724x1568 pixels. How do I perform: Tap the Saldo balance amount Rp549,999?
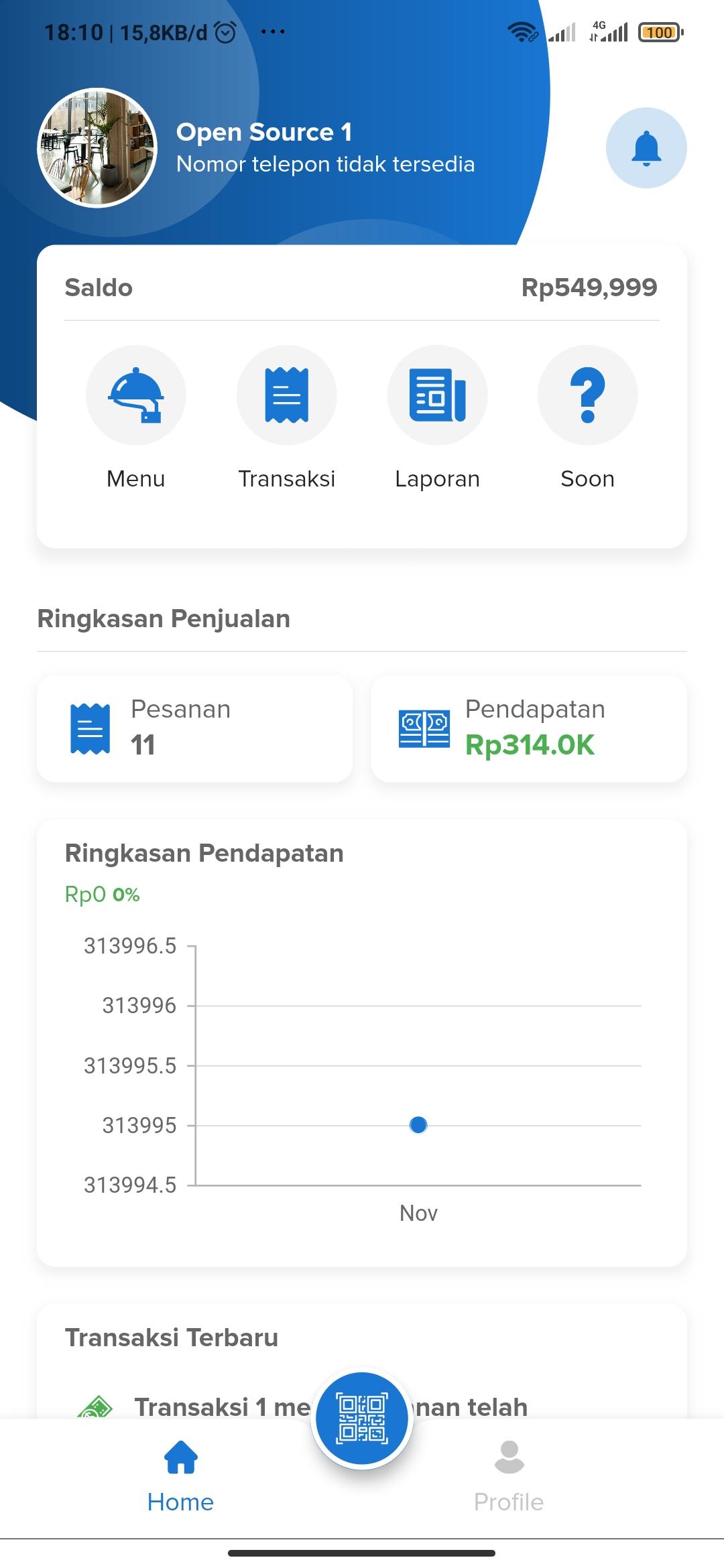coord(589,287)
